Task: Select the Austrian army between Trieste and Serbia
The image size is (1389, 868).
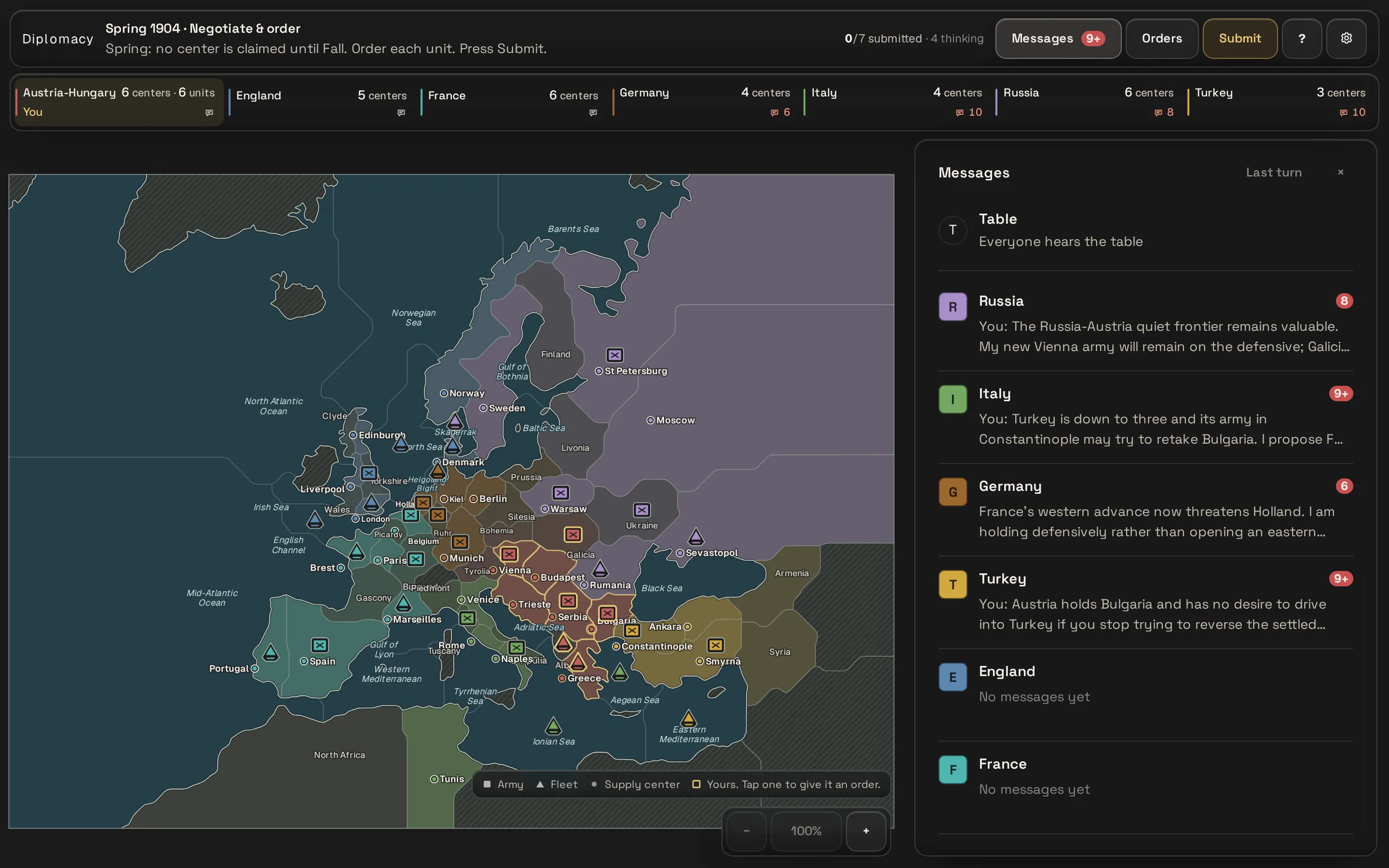Action: click(568, 601)
